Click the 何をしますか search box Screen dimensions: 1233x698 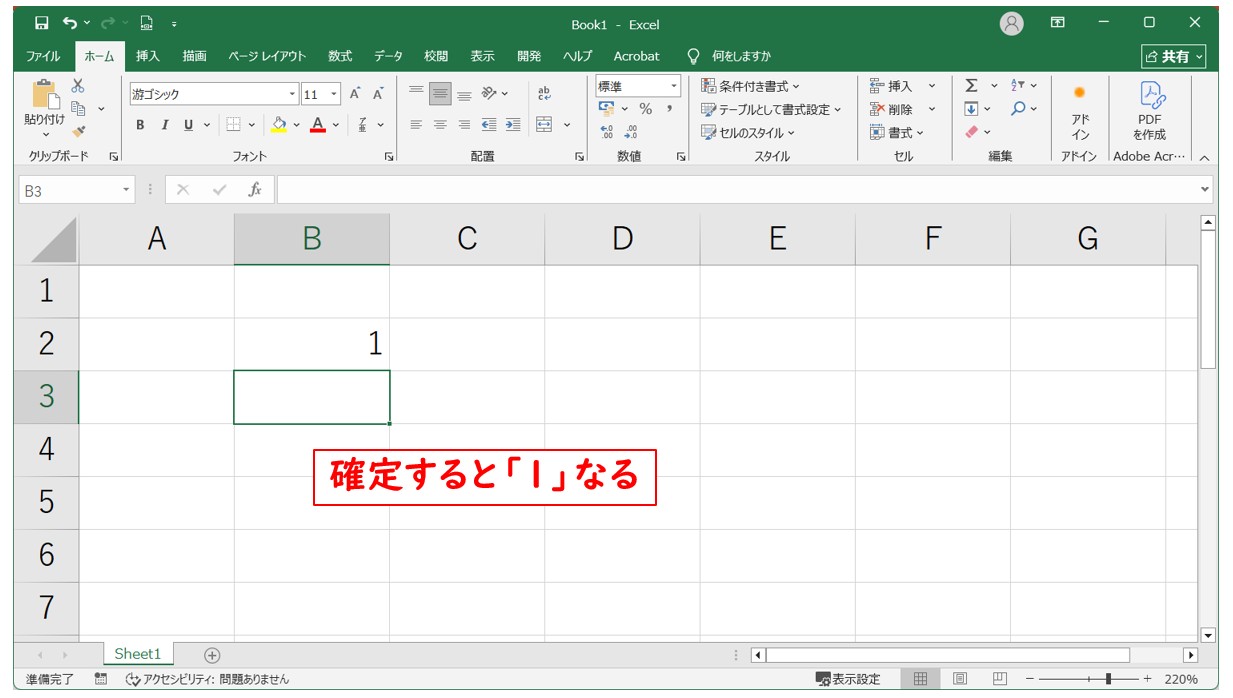point(729,56)
